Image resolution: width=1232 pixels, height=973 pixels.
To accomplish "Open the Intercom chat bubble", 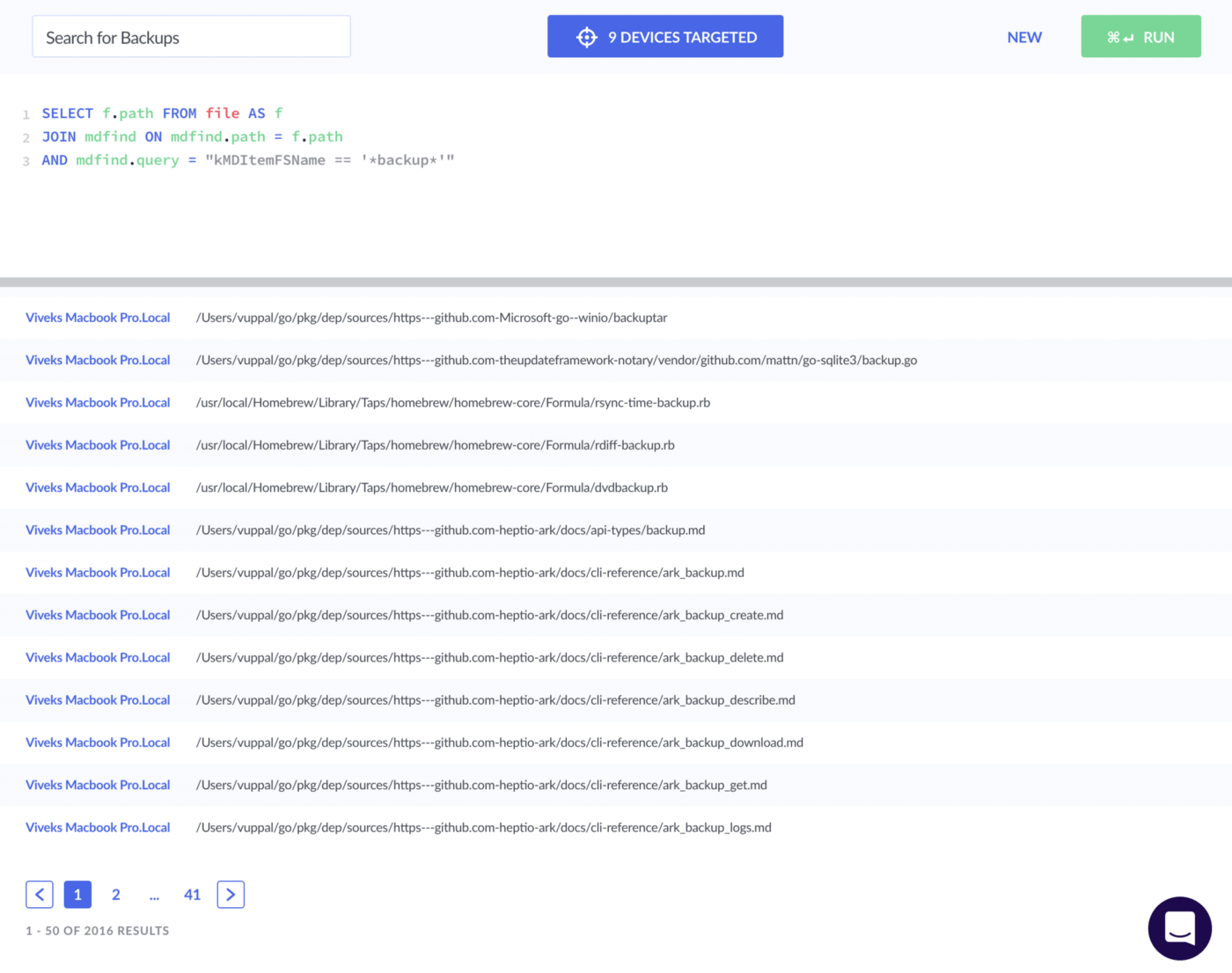I will [x=1179, y=928].
